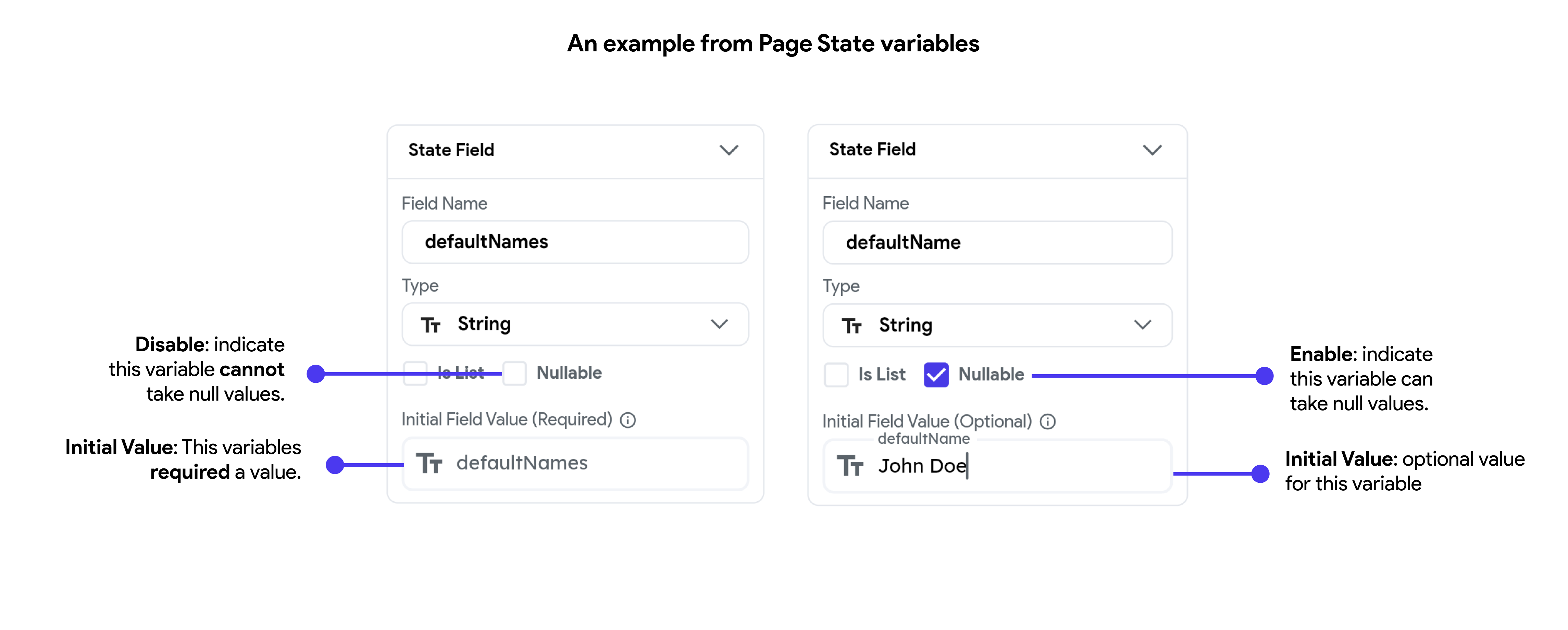Viewport: 1568px width, 630px height.
Task: Edit the defaultName field name input
Action: (997, 243)
